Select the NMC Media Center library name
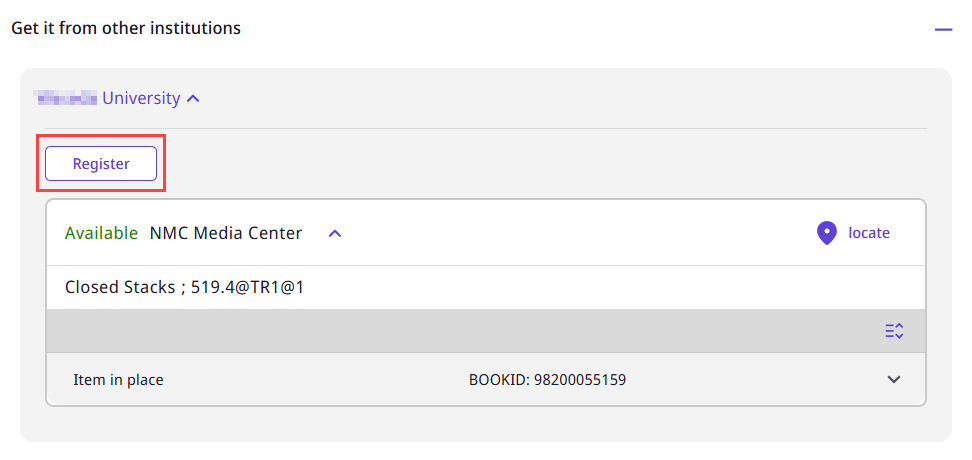 (x=225, y=233)
